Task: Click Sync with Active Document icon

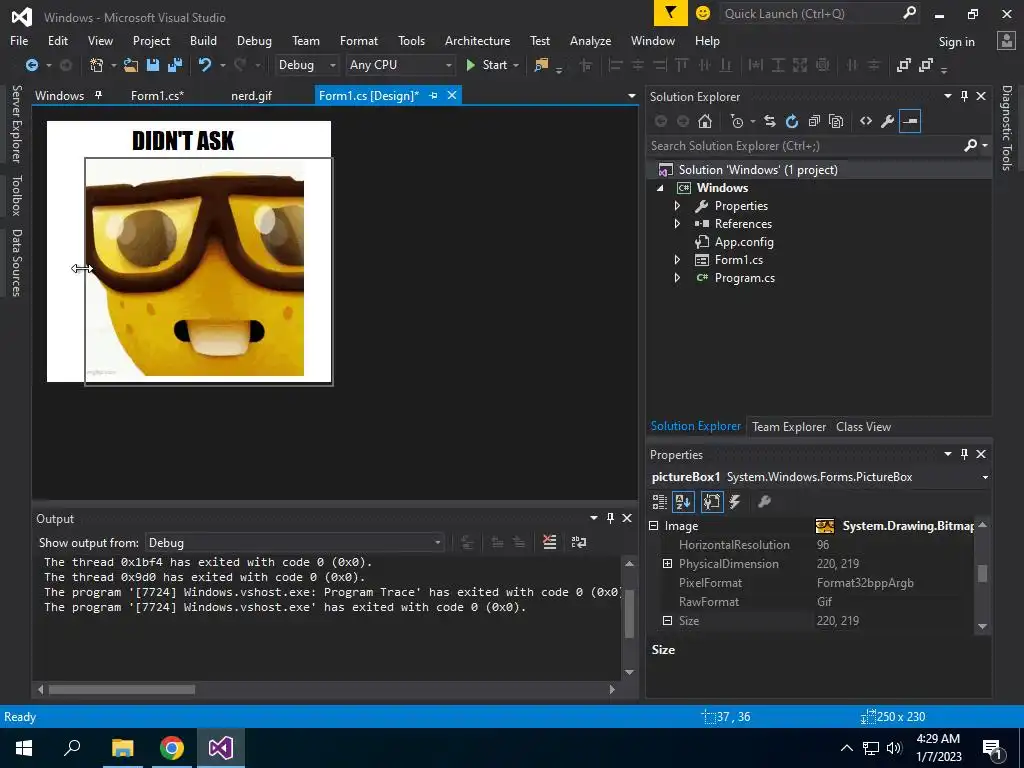Action: tap(770, 121)
